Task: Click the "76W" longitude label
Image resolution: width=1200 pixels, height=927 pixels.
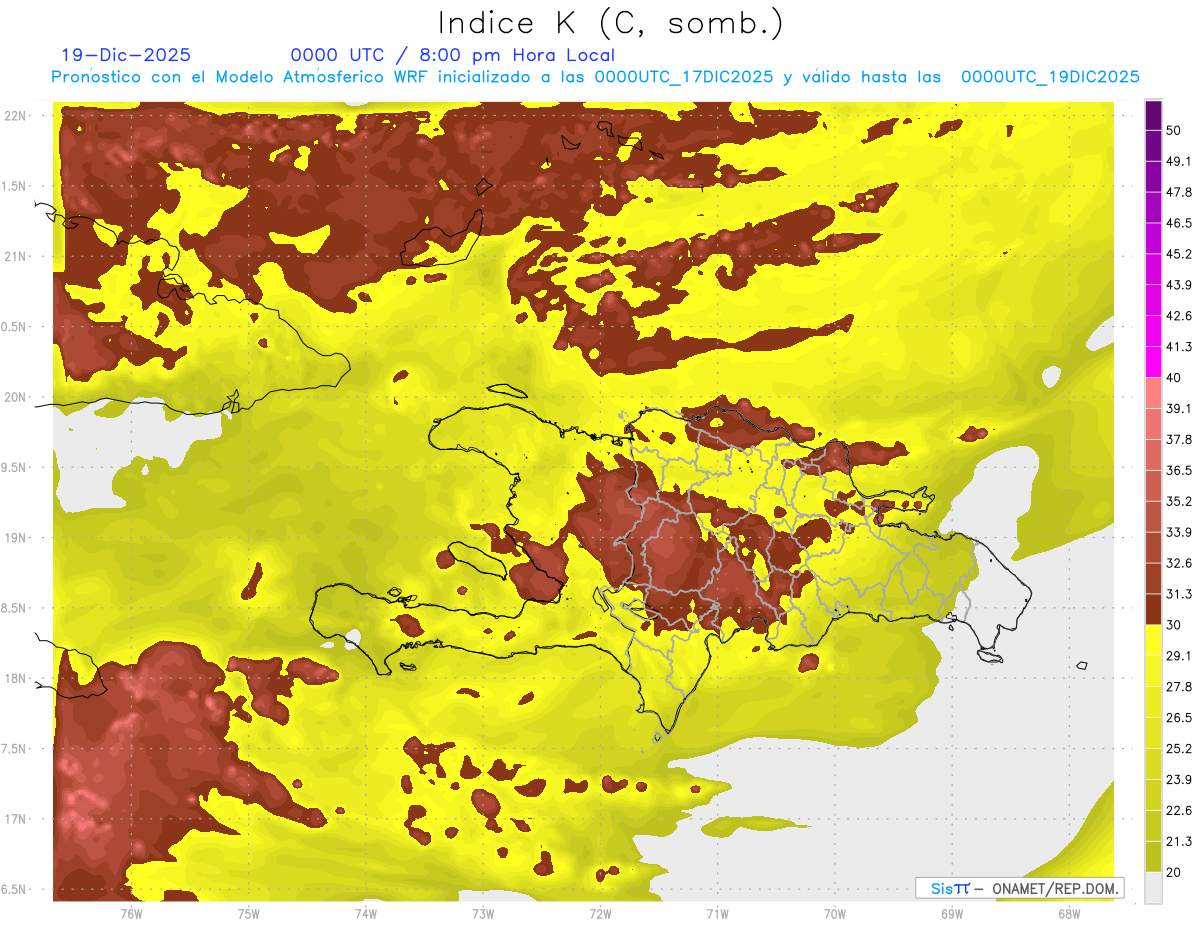Action: point(131,914)
